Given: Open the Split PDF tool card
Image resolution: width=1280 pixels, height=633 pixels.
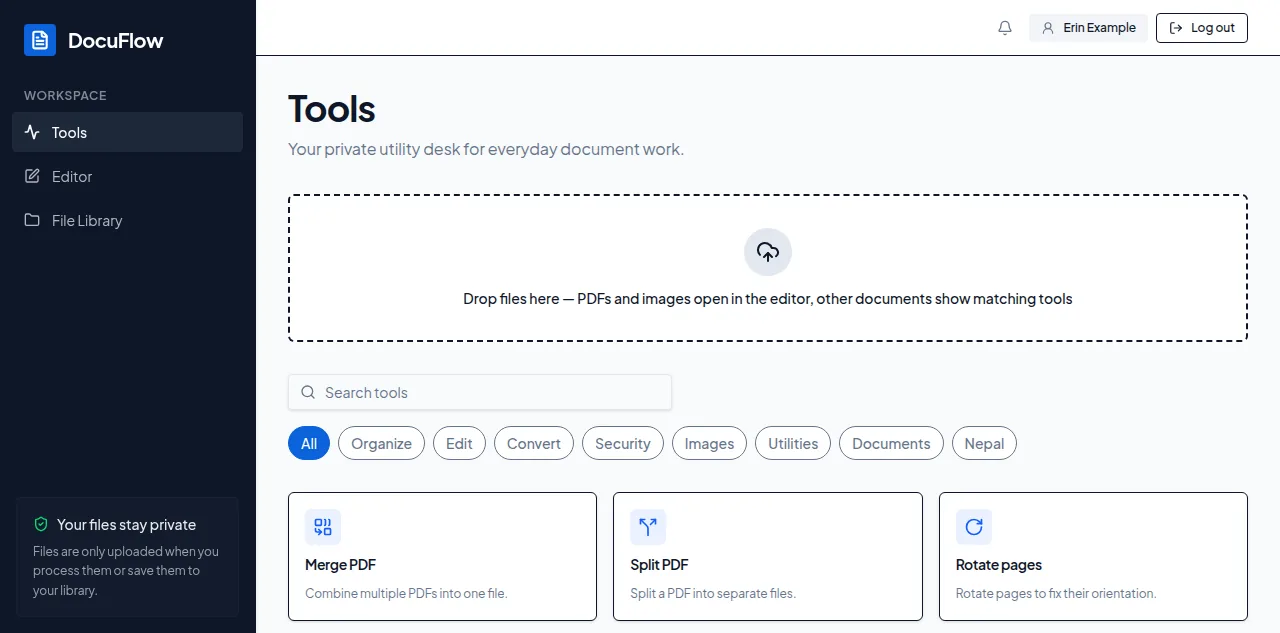Looking at the screenshot, I should (x=768, y=556).
